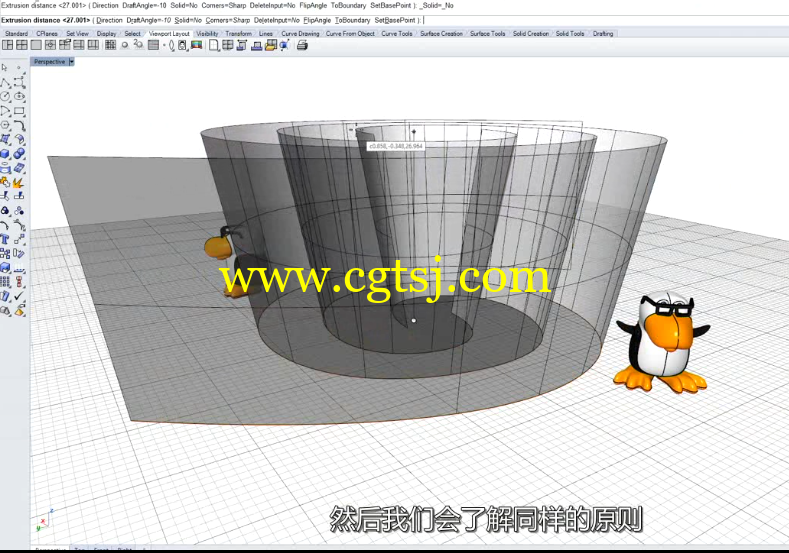Click the Explode tool icon
Viewport: 789px width, 553px height.
[19, 183]
